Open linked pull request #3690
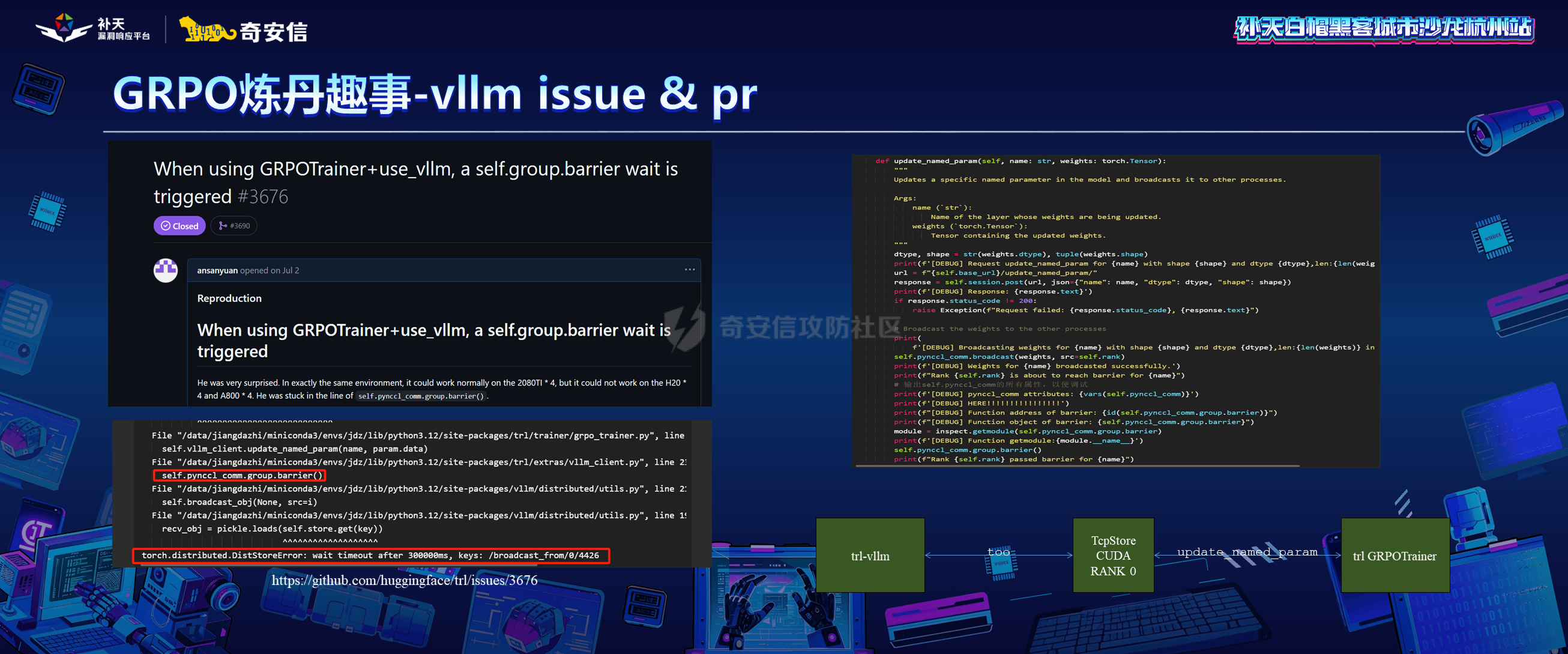The image size is (1568, 654). 234,226
